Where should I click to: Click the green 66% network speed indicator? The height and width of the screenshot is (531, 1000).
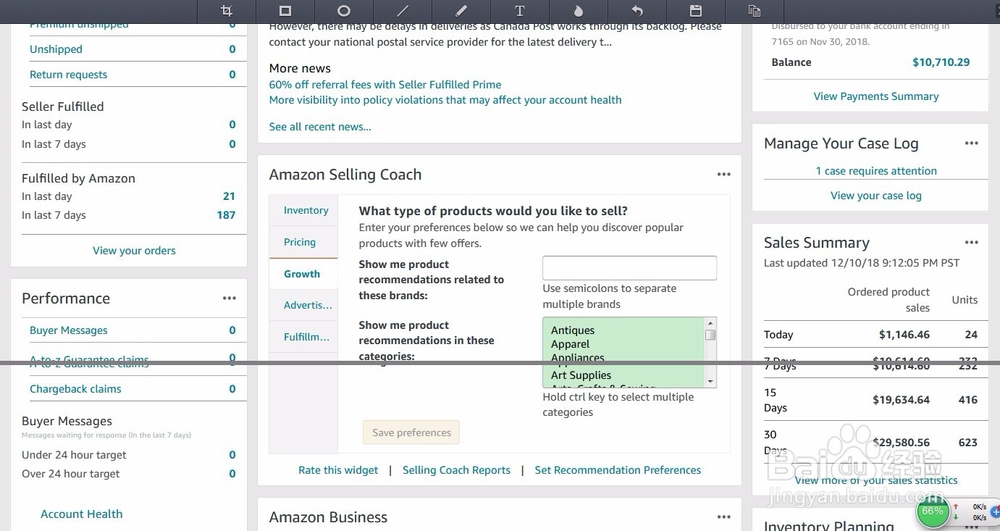[932, 511]
